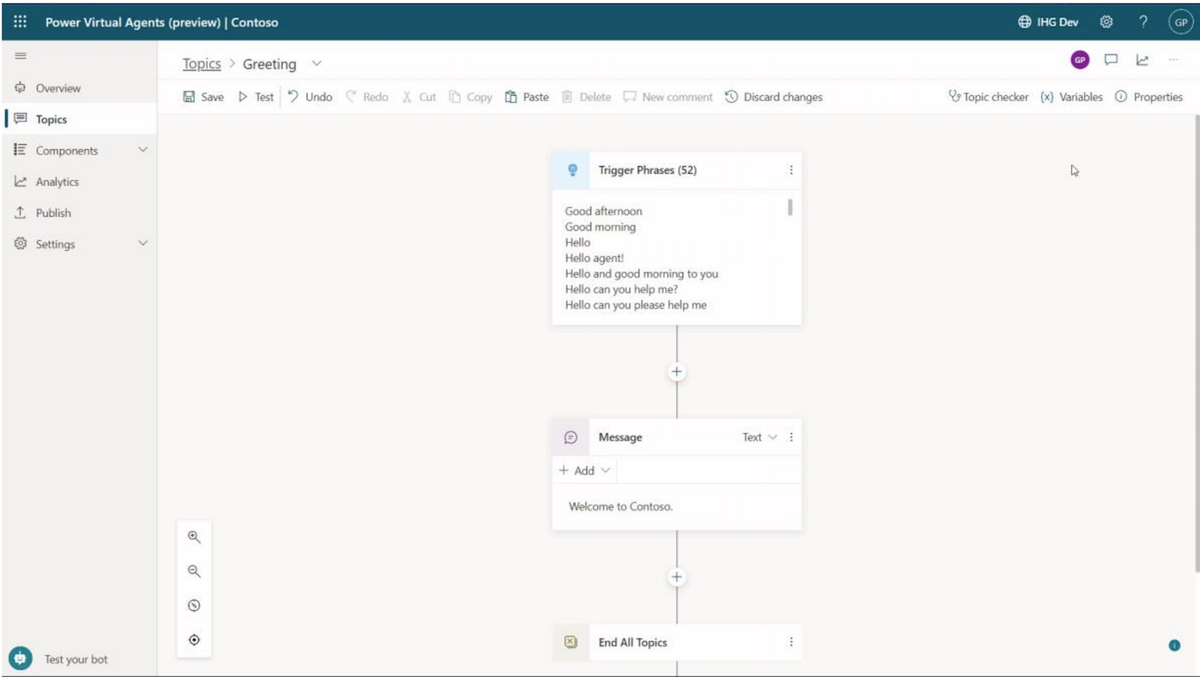Open the app launcher waffle icon

(x=18, y=21)
